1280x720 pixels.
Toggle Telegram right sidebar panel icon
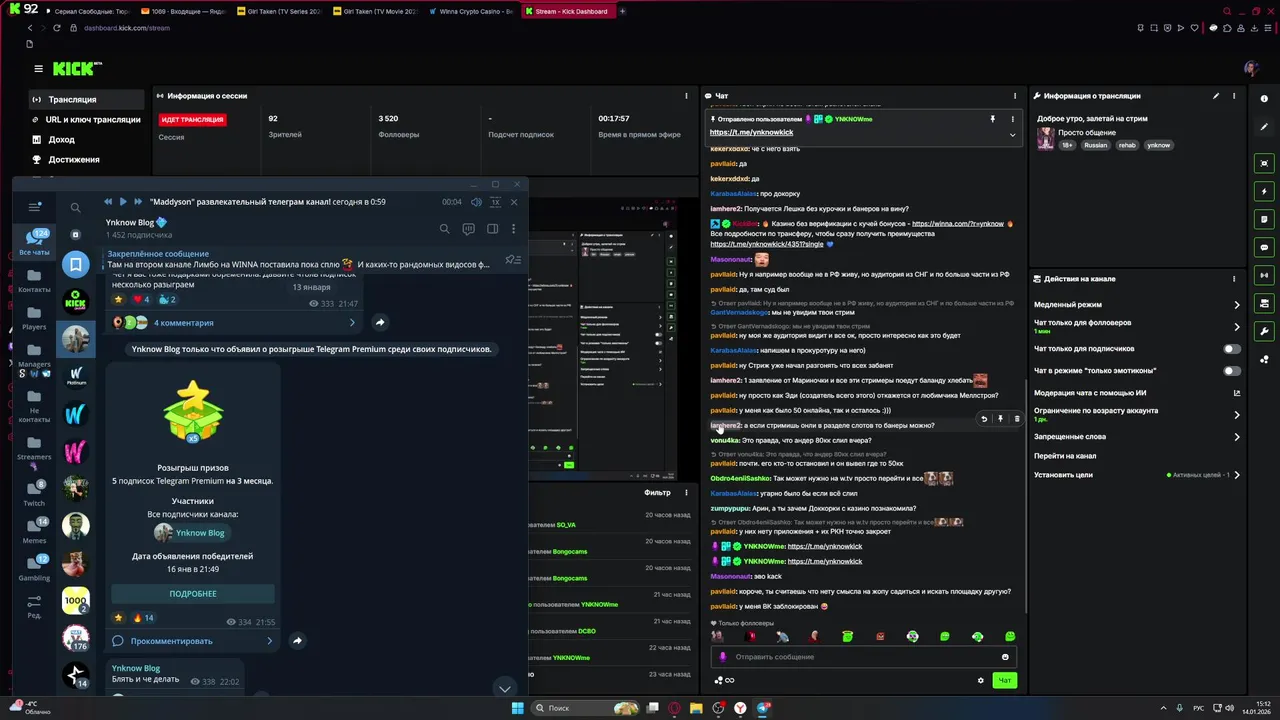(492, 229)
